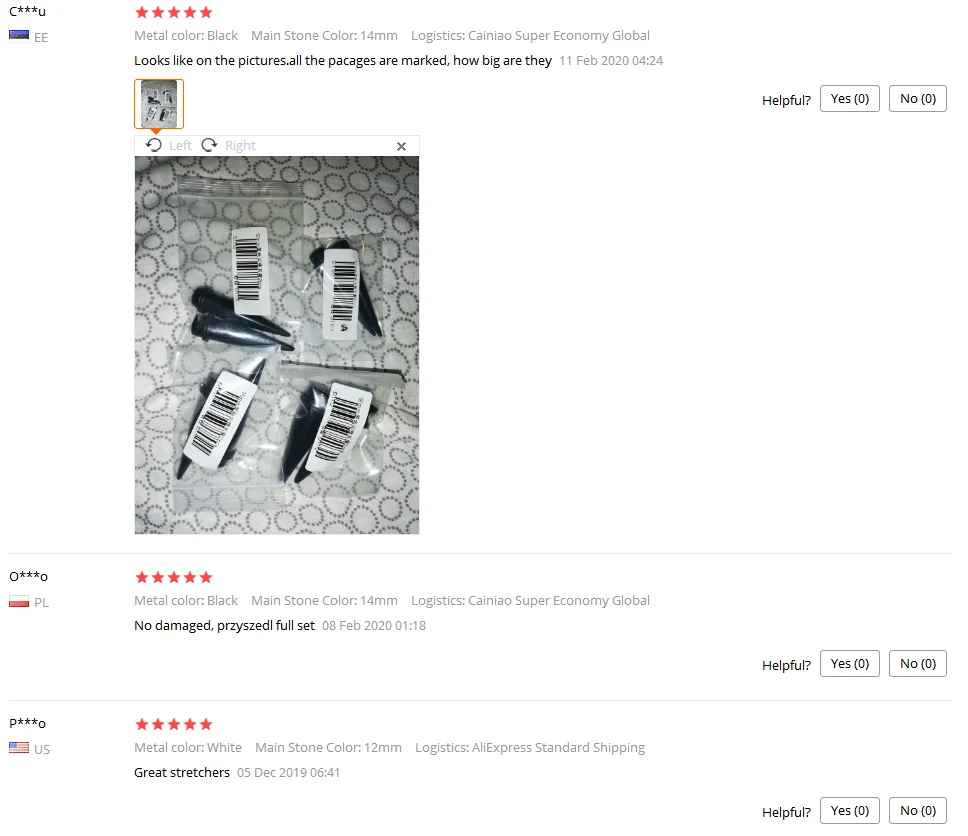Close the enlarged review photo viewer

pyautogui.click(x=401, y=146)
